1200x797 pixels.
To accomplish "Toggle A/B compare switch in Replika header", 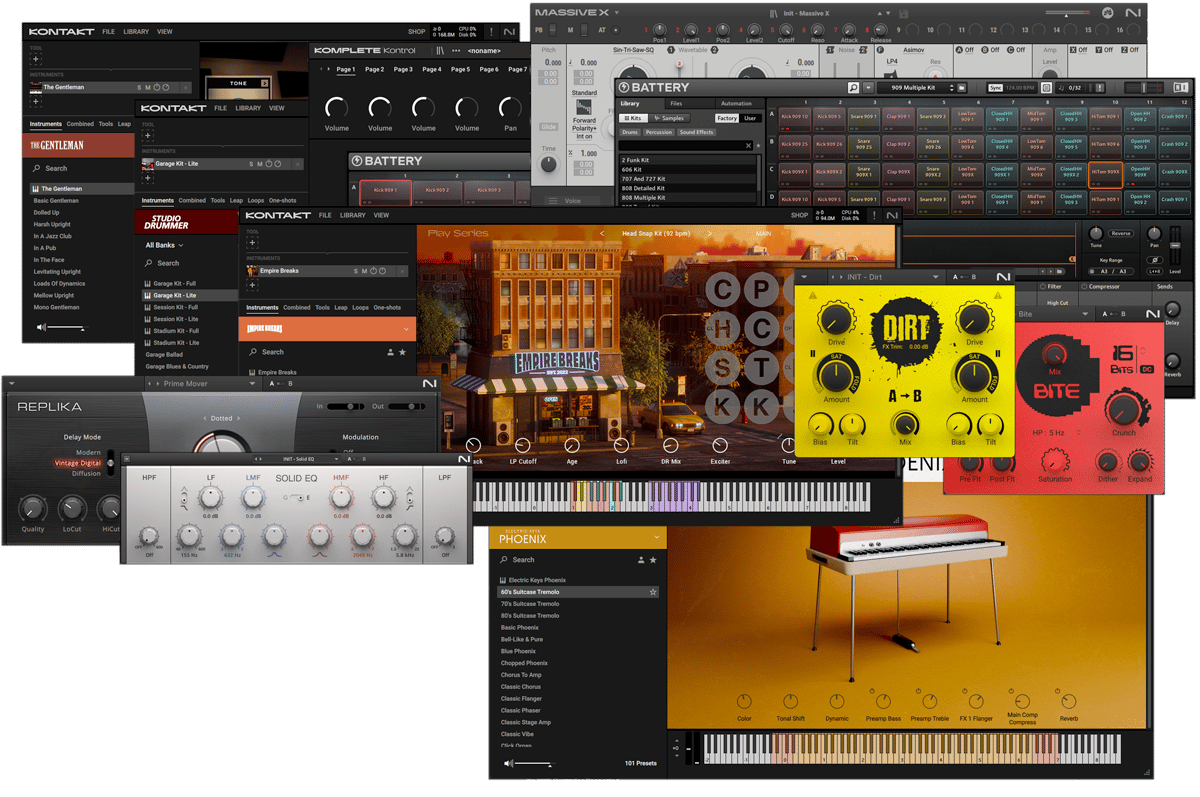I will point(283,384).
